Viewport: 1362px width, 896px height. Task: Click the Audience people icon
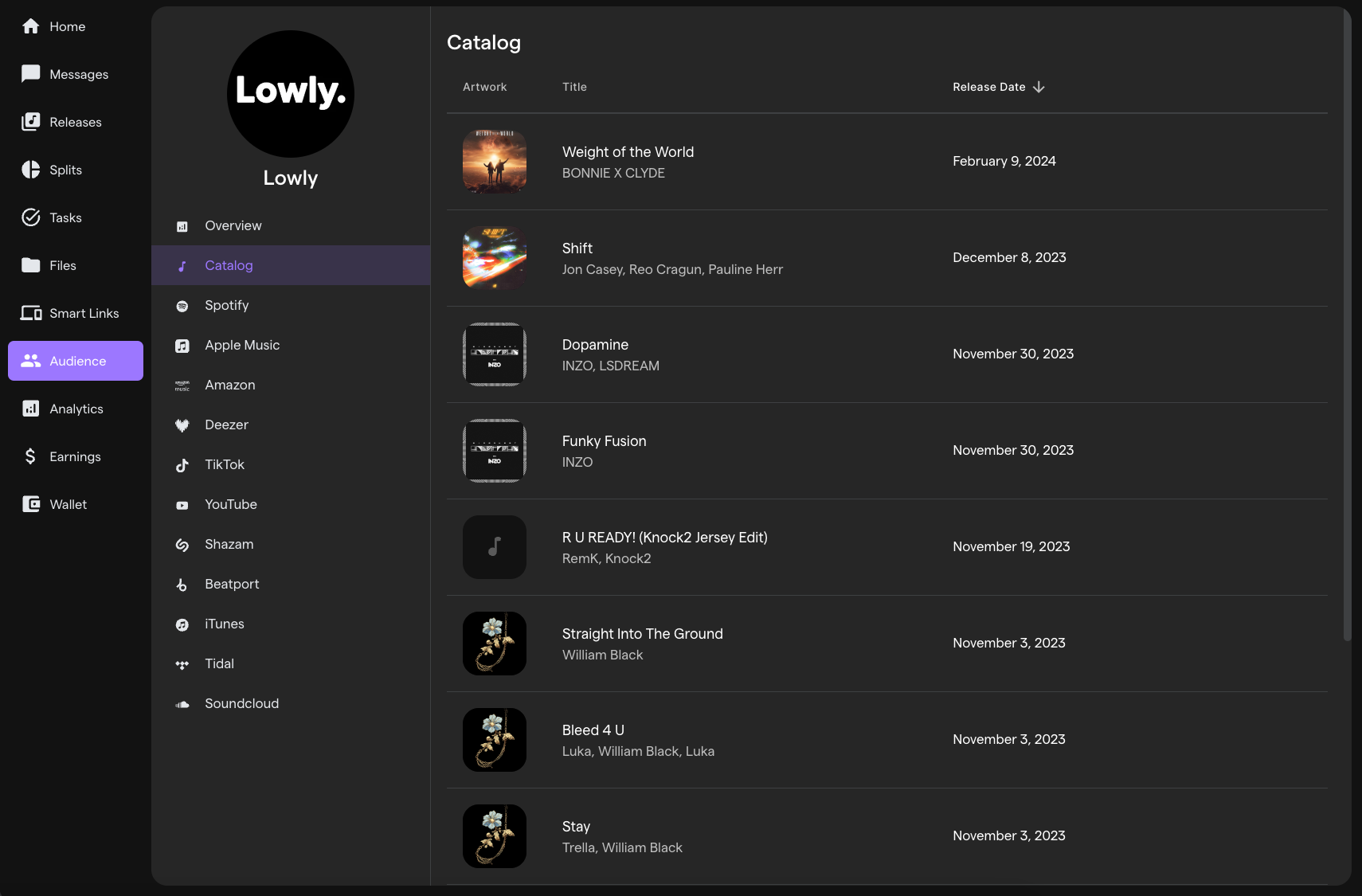click(30, 361)
